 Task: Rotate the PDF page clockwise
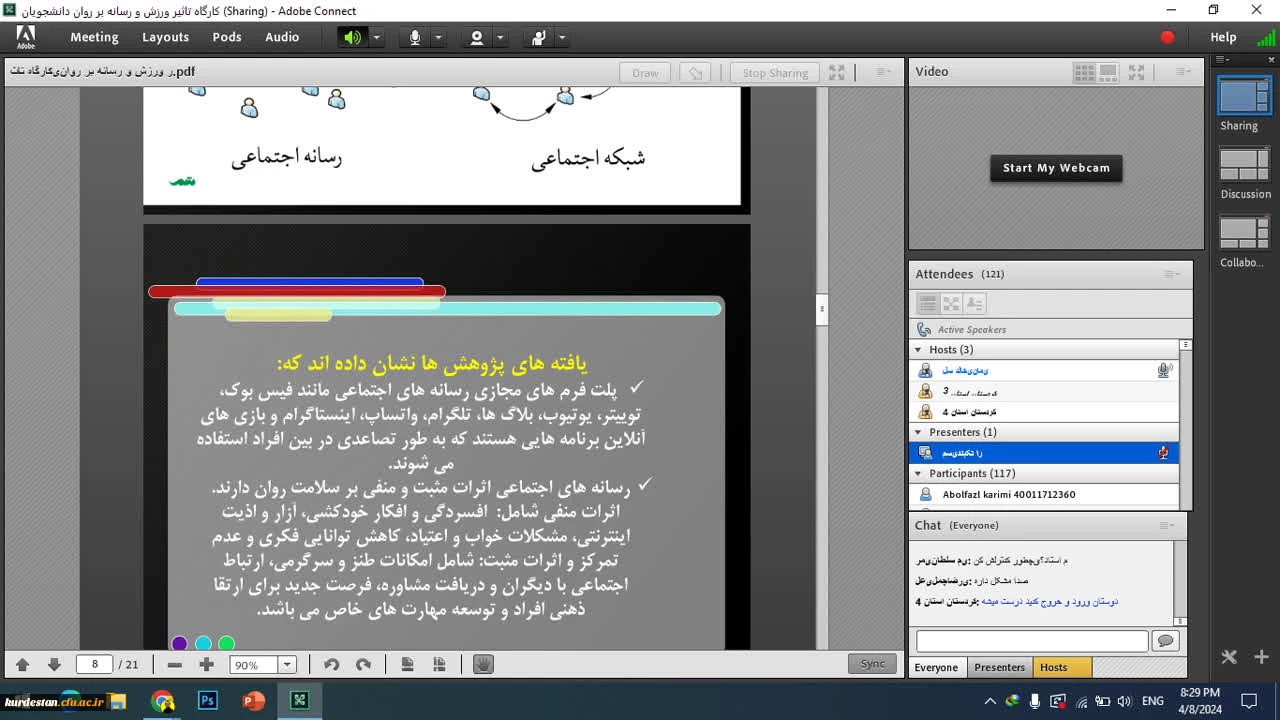363,665
